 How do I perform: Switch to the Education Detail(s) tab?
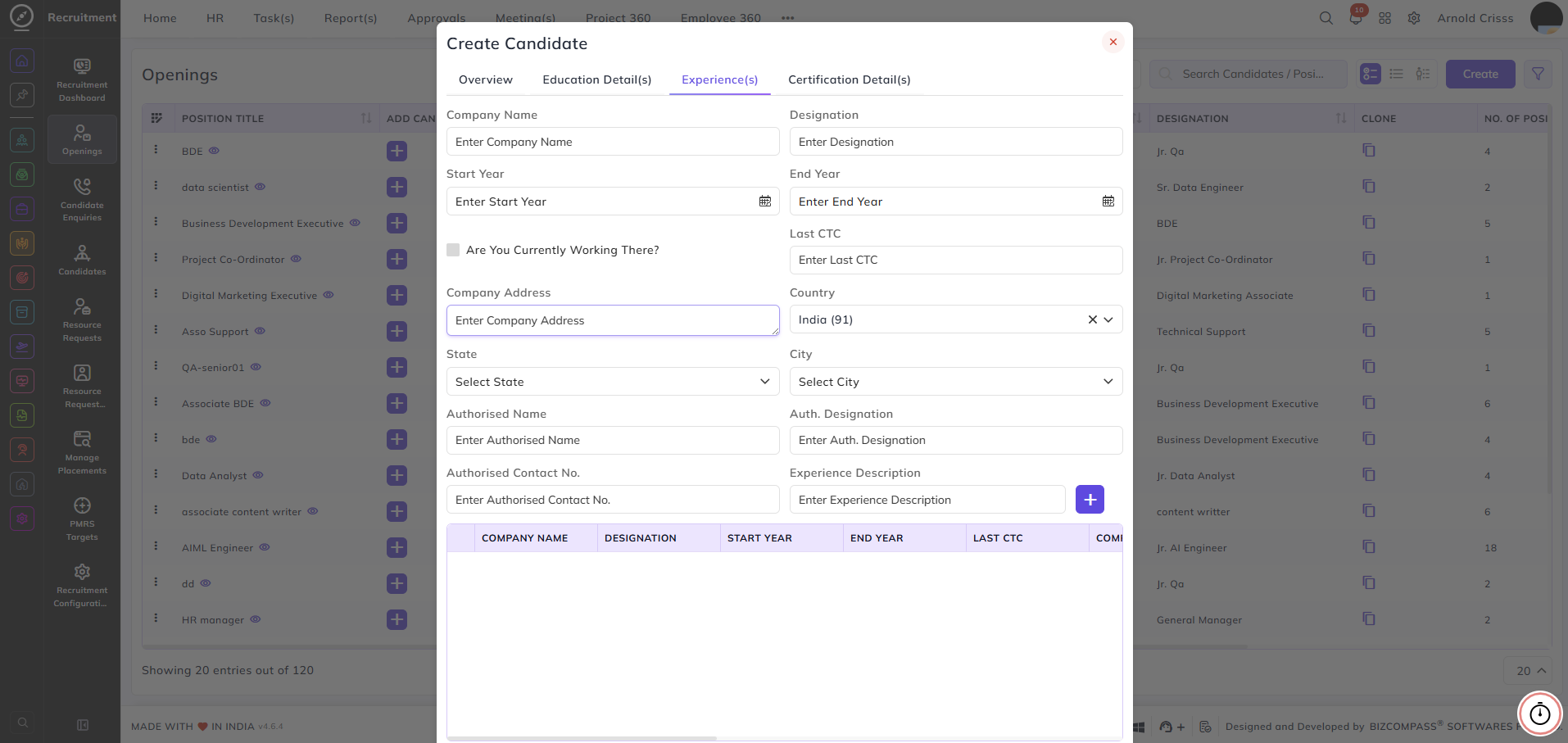pyautogui.click(x=597, y=79)
